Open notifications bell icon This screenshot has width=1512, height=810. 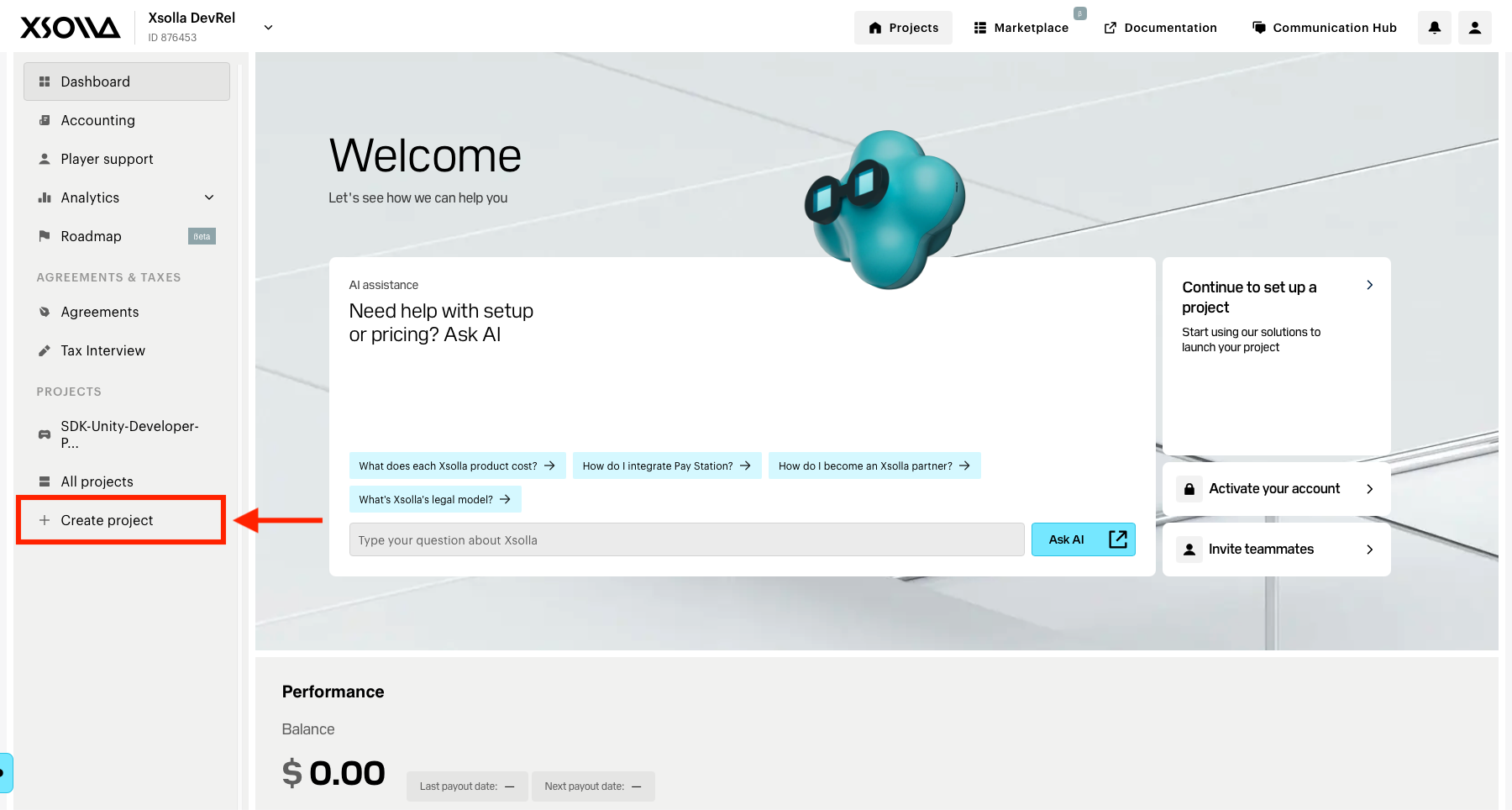1435,28
